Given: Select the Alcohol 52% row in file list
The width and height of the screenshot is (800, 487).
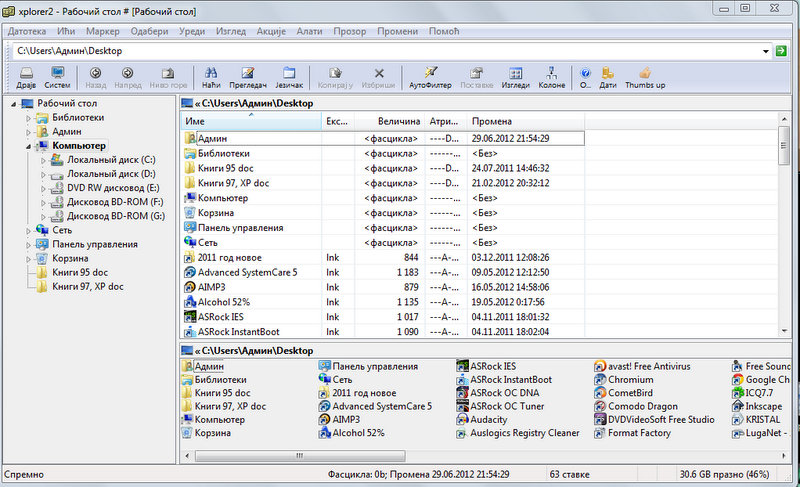Looking at the screenshot, I should [x=383, y=302].
